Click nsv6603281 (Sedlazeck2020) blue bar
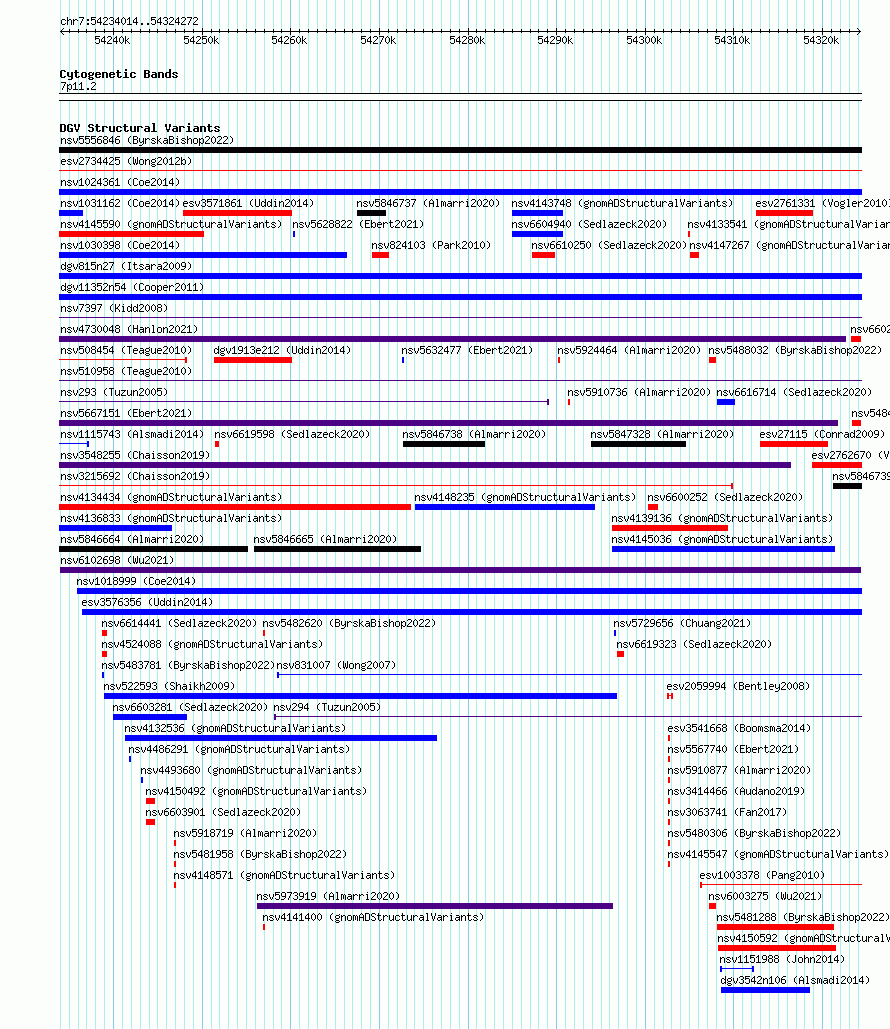 click(x=150, y=717)
